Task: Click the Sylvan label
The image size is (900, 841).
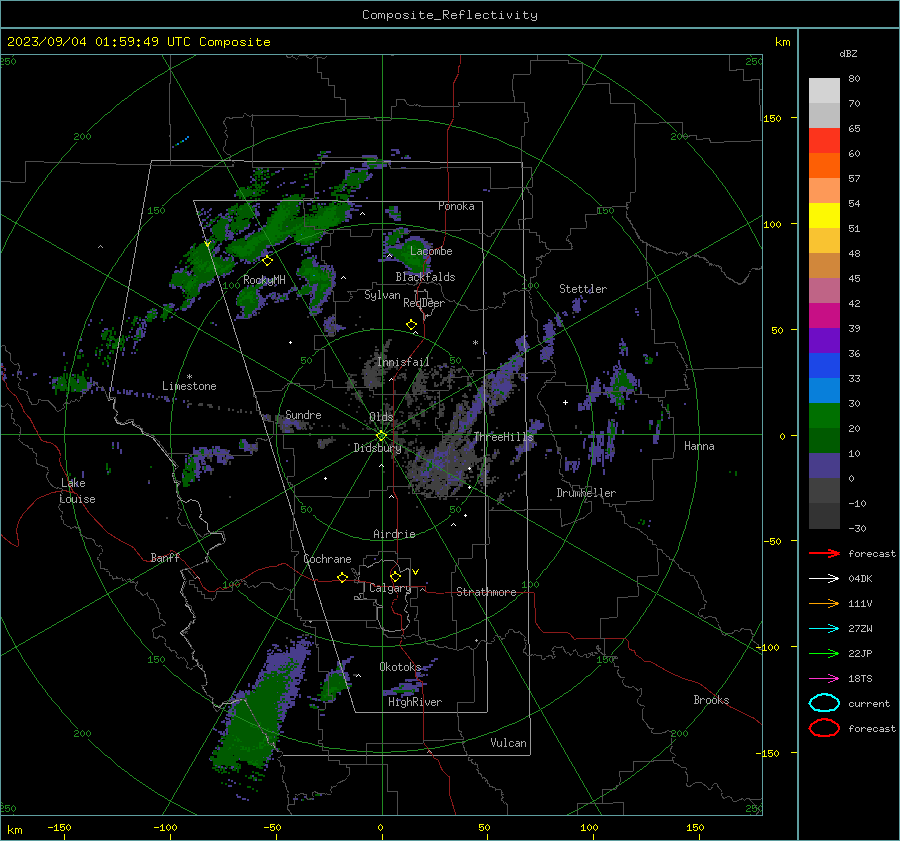Action: (382, 295)
